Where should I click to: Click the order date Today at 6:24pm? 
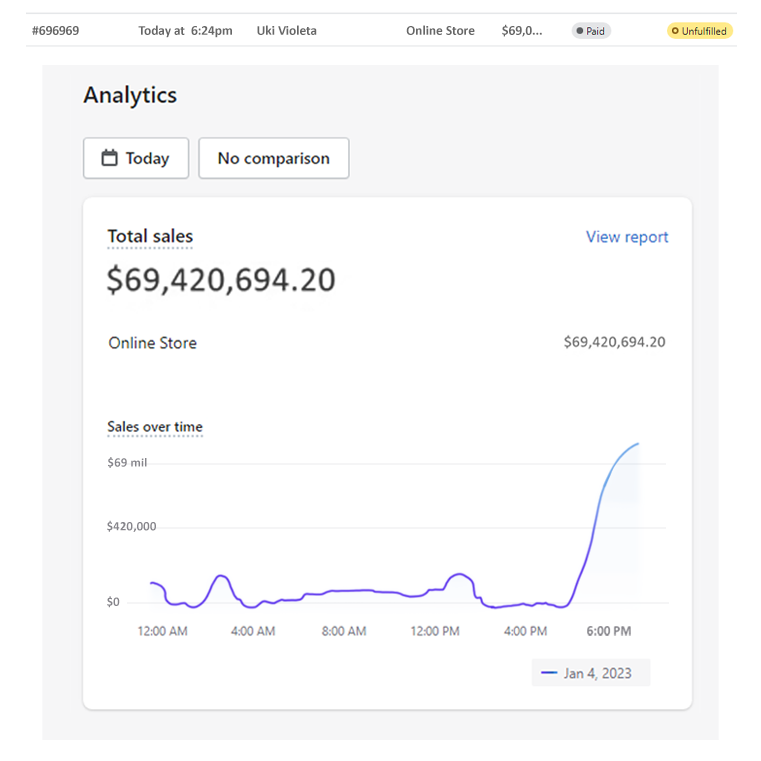pyautogui.click(x=185, y=31)
